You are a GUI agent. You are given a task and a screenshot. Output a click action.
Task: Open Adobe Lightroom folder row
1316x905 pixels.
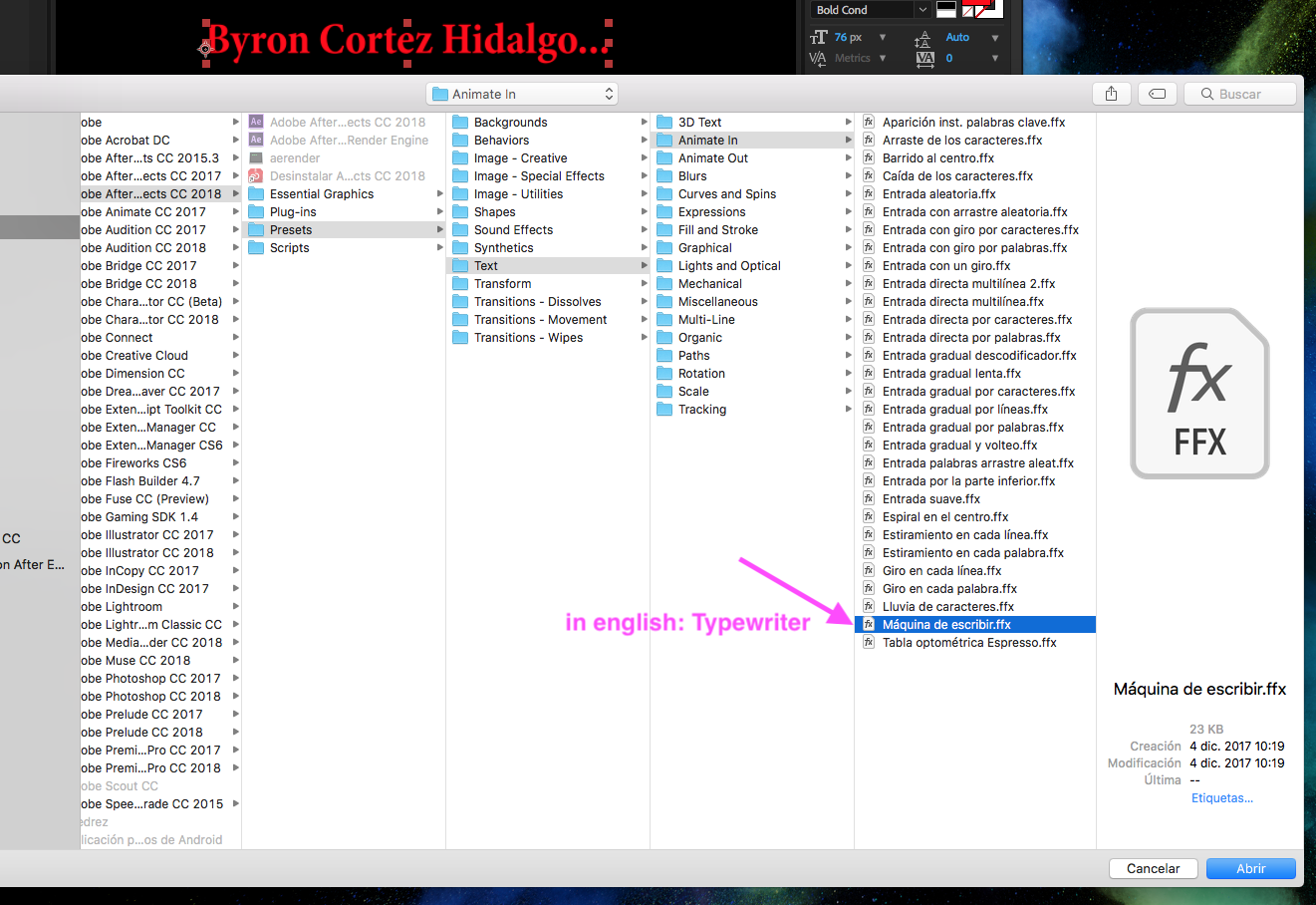click(160, 607)
